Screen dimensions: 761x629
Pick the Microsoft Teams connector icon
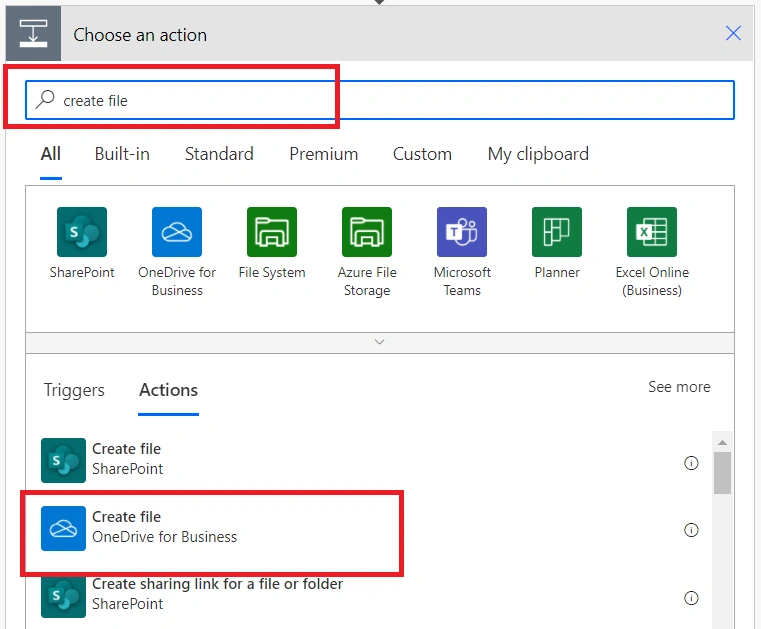point(462,232)
